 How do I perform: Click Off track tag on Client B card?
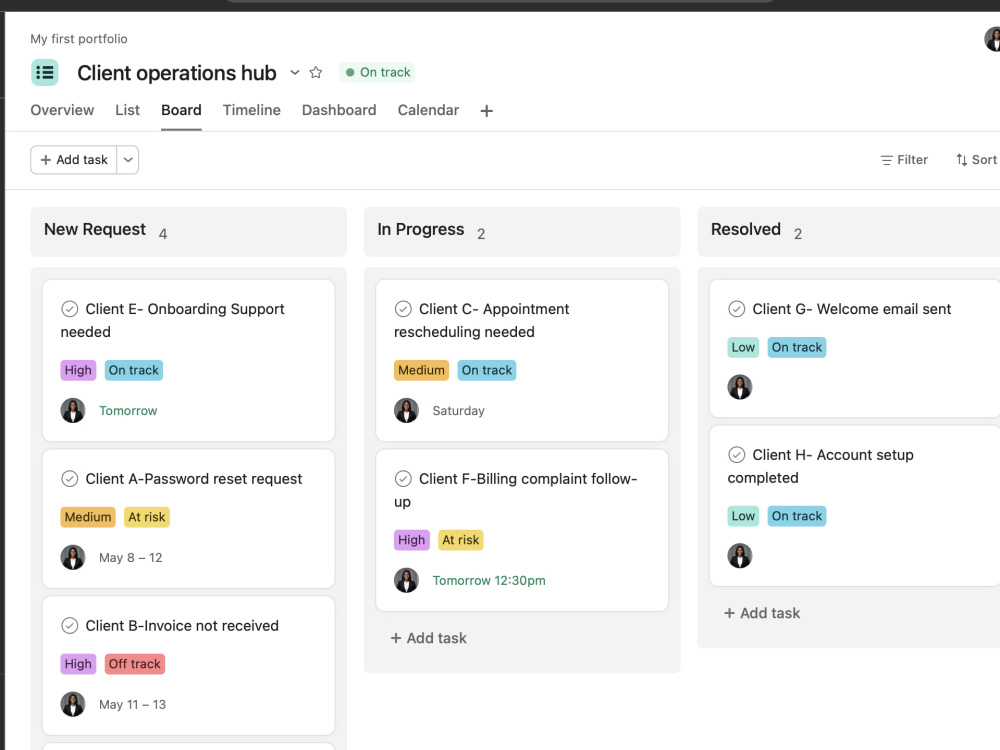135,664
